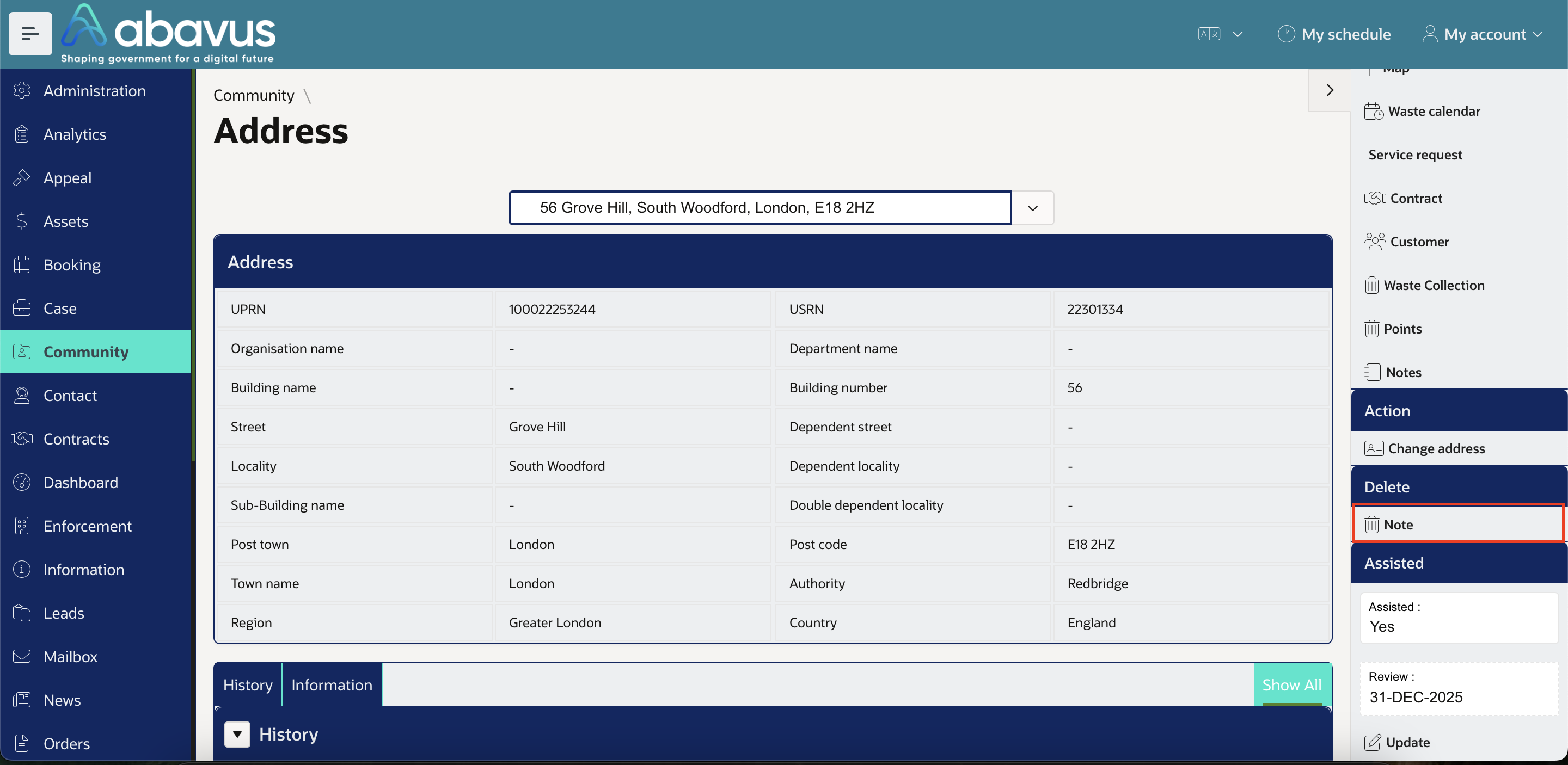Open the Customer people icon
1568x765 pixels.
coord(1375,242)
